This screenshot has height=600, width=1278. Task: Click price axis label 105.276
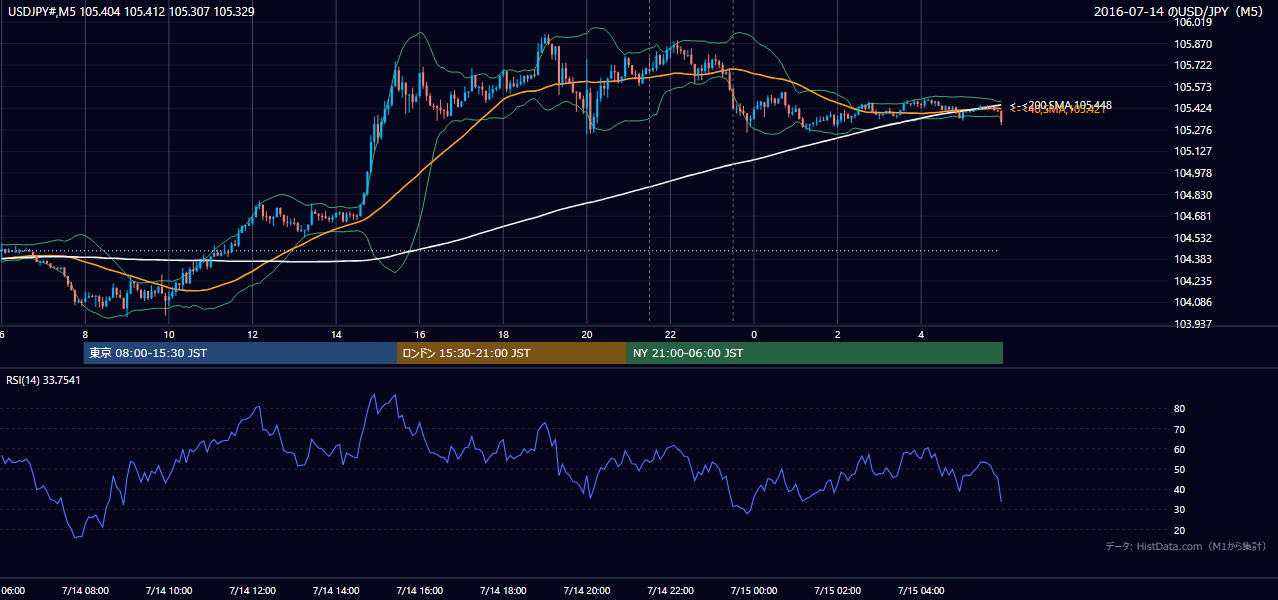click(1193, 130)
